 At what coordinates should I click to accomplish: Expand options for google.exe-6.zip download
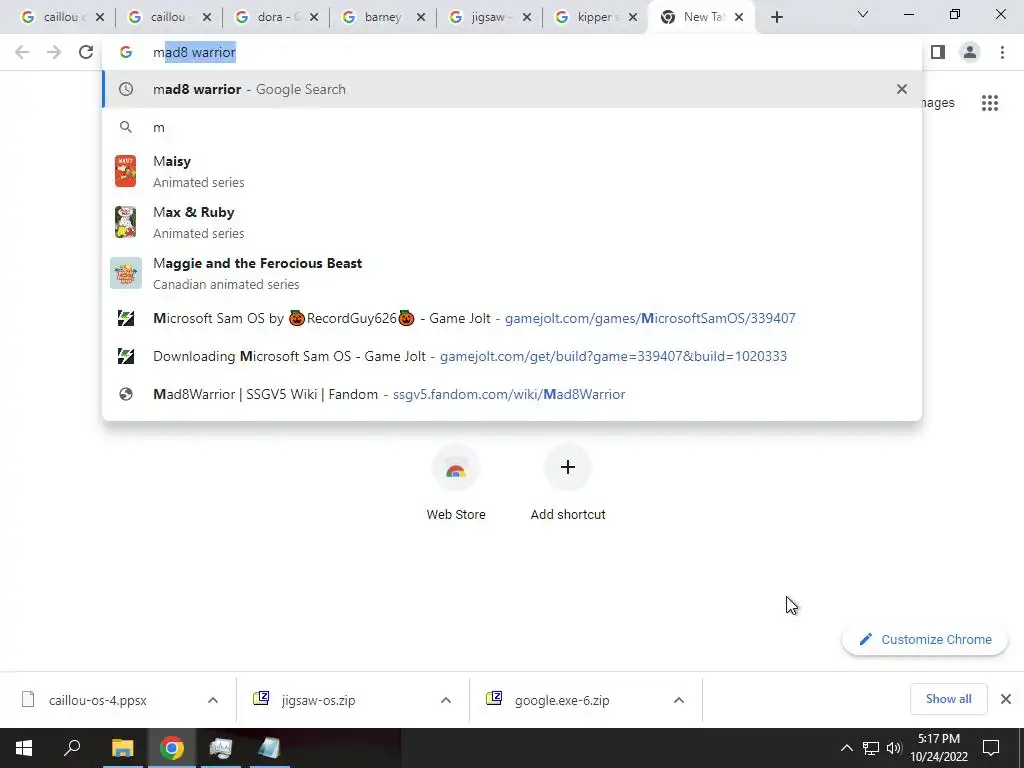[x=679, y=700]
